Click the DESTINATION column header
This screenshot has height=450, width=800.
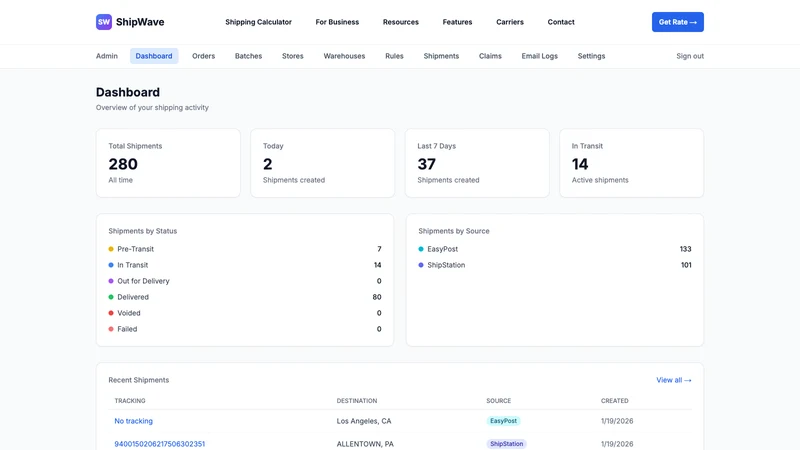(357, 401)
